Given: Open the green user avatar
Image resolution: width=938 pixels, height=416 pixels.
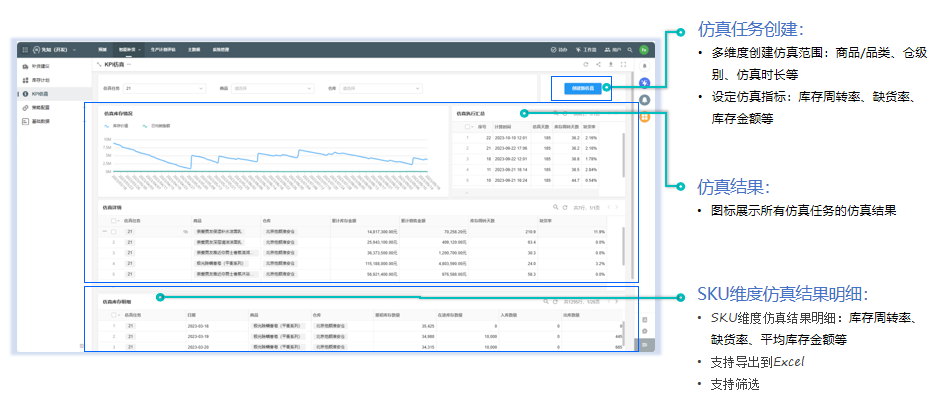Looking at the screenshot, I should [x=645, y=48].
